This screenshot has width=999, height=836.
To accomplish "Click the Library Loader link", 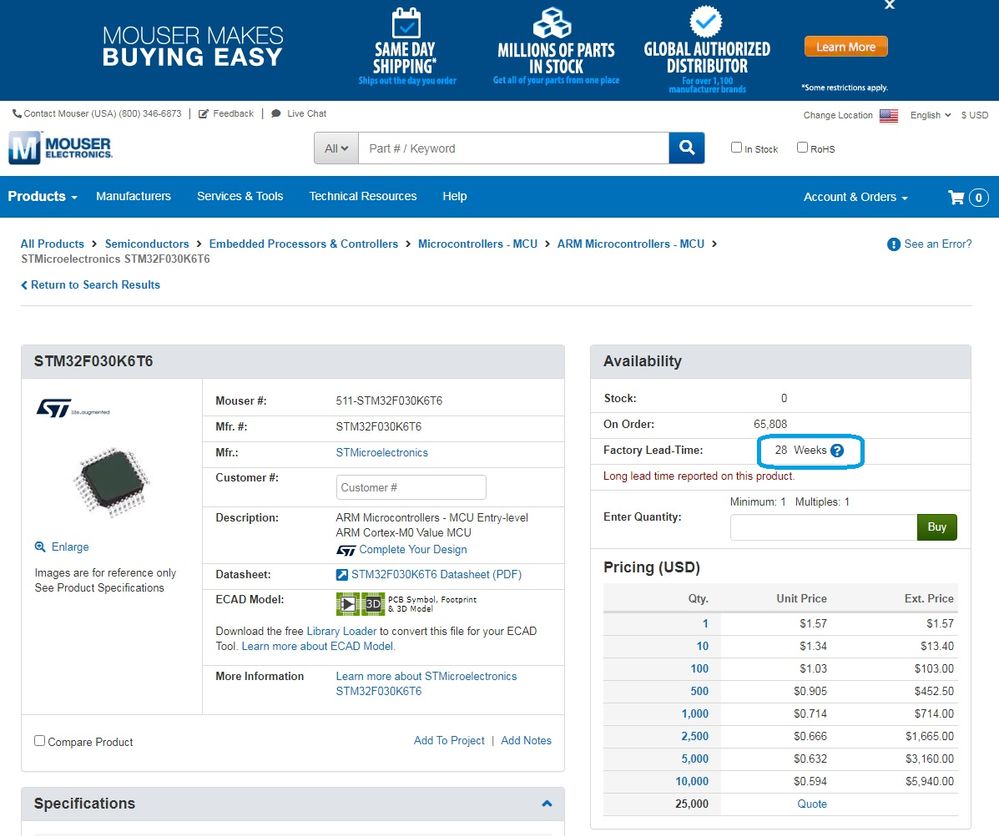I will (x=341, y=631).
